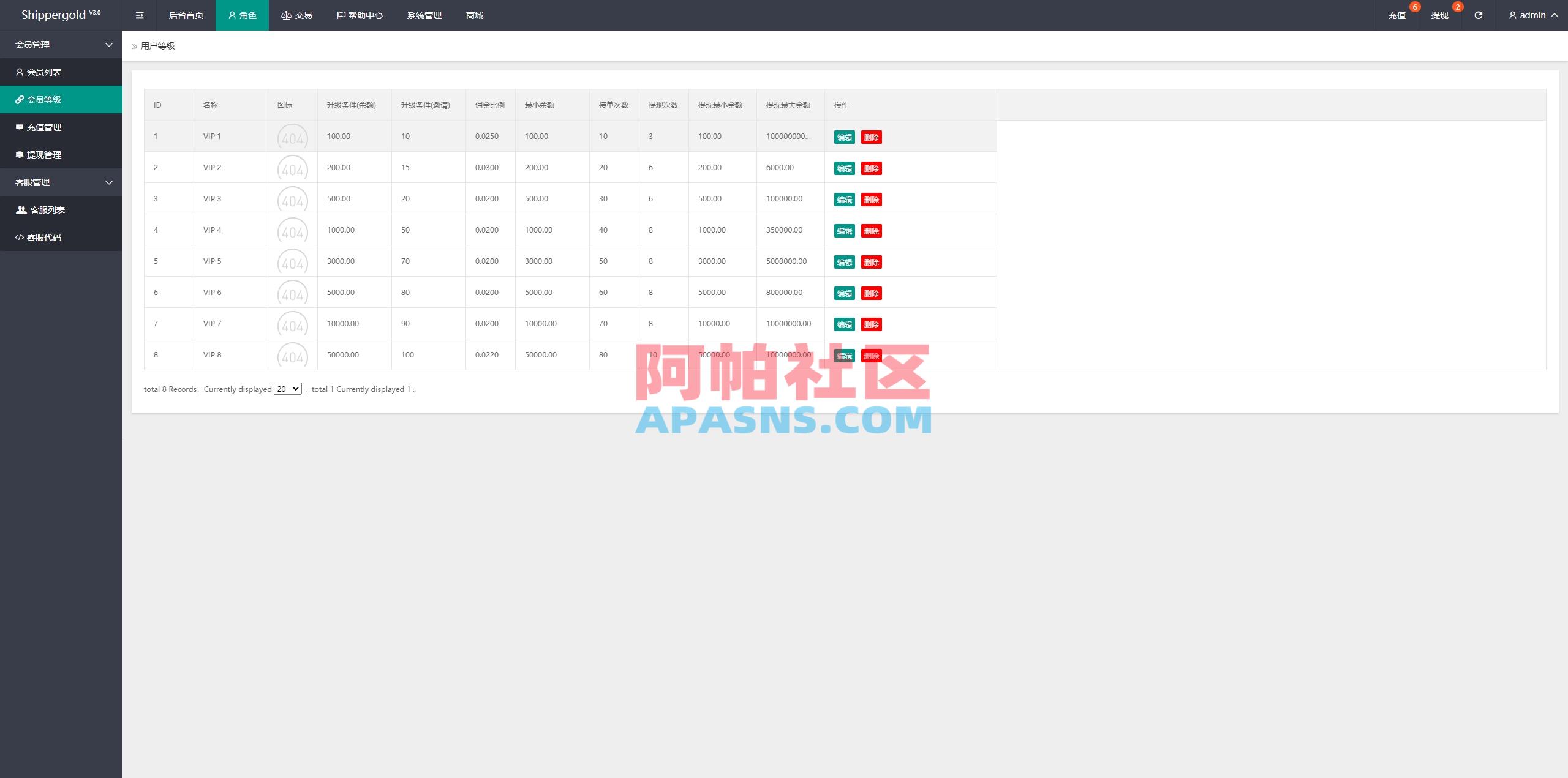The height and width of the screenshot is (778, 1568).
Task: Select the 会员列表 person icon
Action: [x=19, y=72]
